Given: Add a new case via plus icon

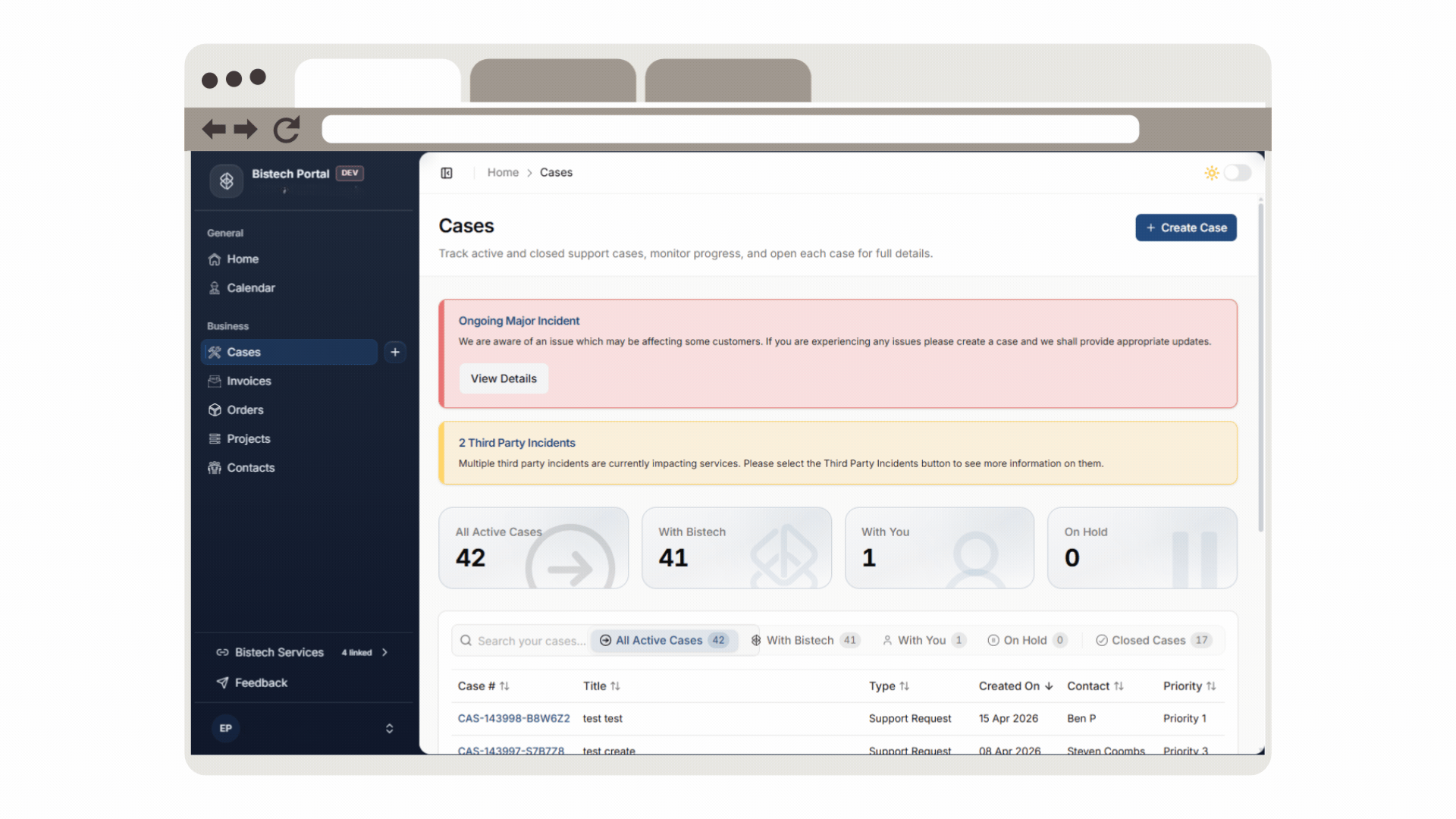Looking at the screenshot, I should coord(395,352).
